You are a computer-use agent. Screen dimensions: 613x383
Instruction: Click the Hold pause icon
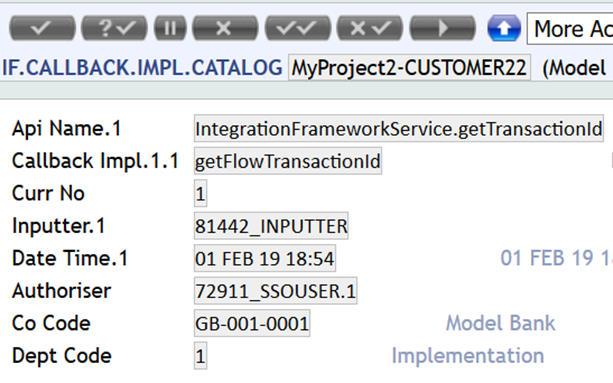point(170,28)
